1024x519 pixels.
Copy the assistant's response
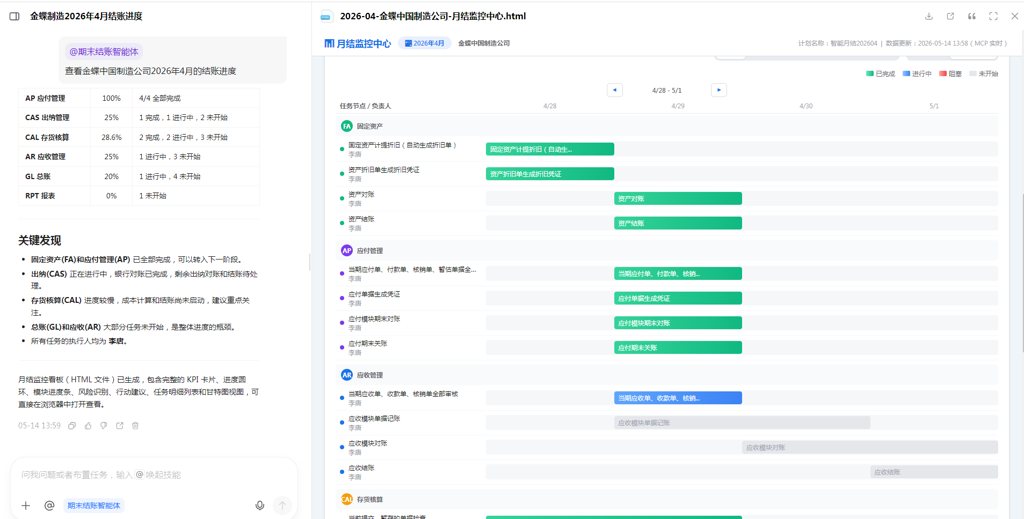(x=72, y=426)
